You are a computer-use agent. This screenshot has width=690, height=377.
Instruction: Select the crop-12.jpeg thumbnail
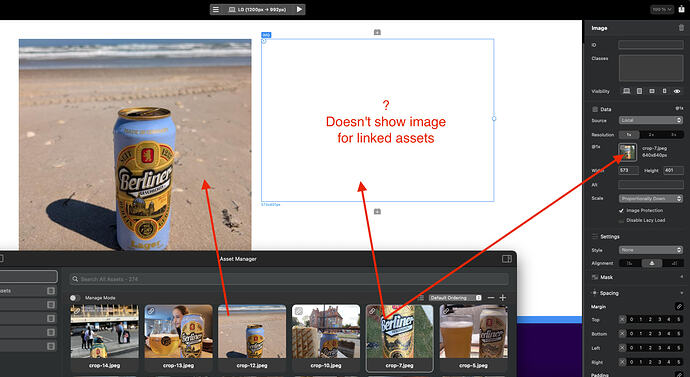252,331
